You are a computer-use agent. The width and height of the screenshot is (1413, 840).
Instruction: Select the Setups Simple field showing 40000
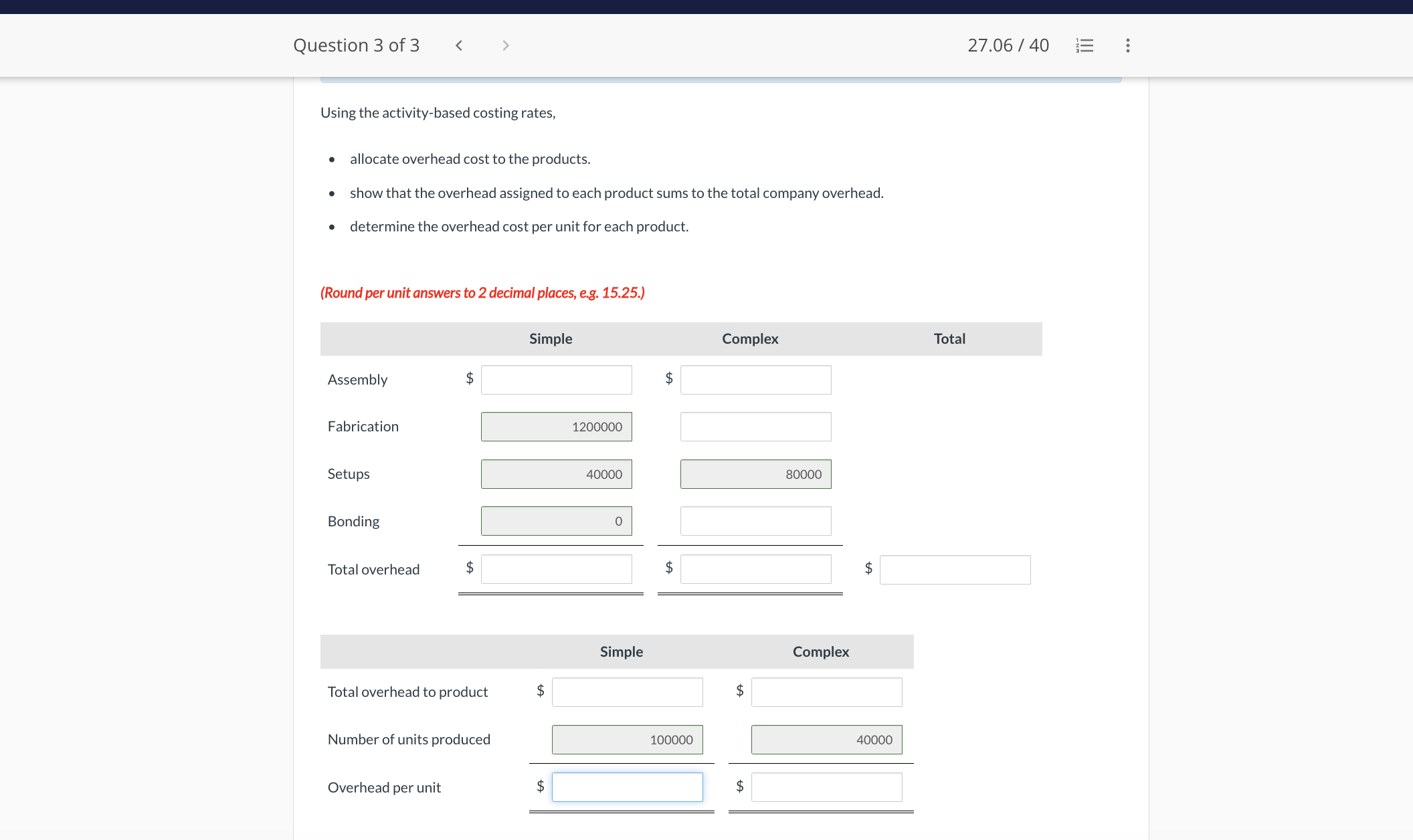pos(556,474)
